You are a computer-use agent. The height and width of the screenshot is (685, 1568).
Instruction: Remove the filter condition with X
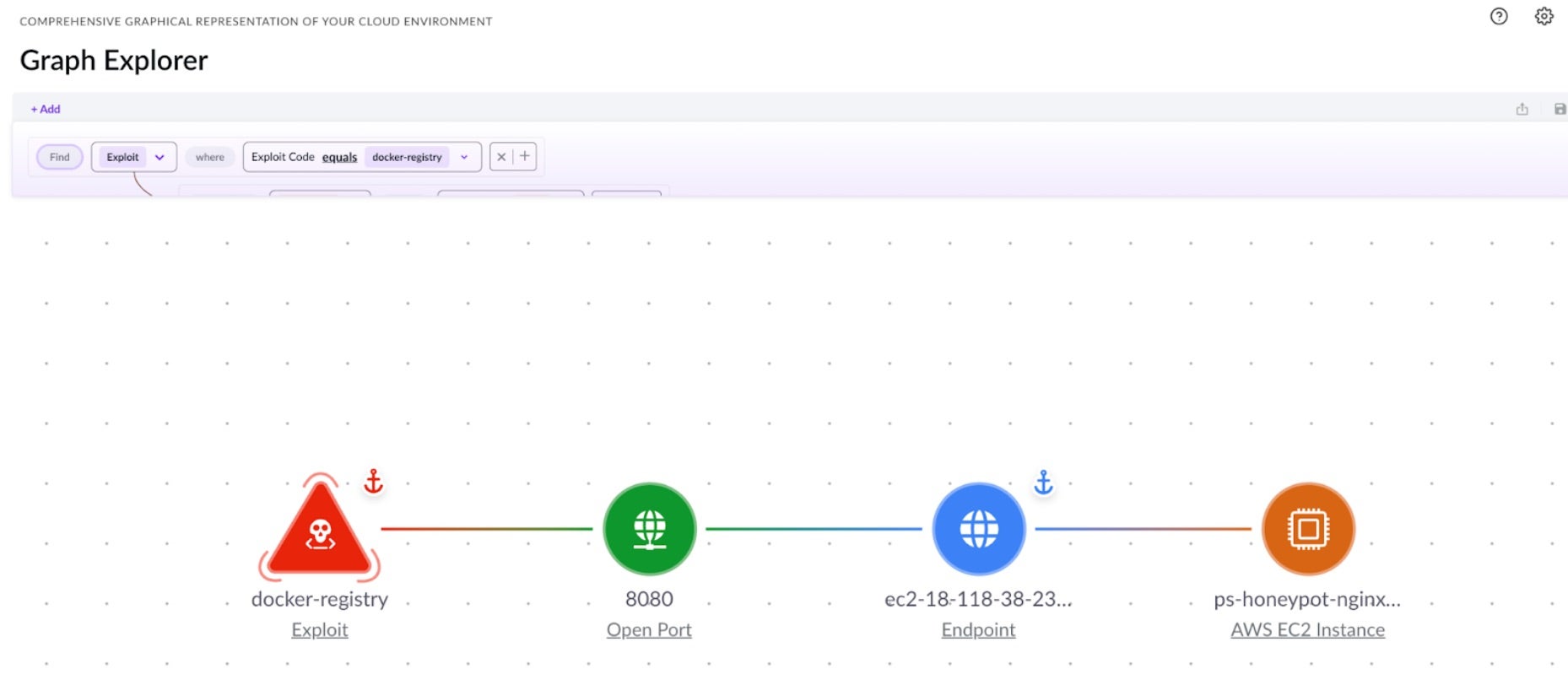(501, 157)
